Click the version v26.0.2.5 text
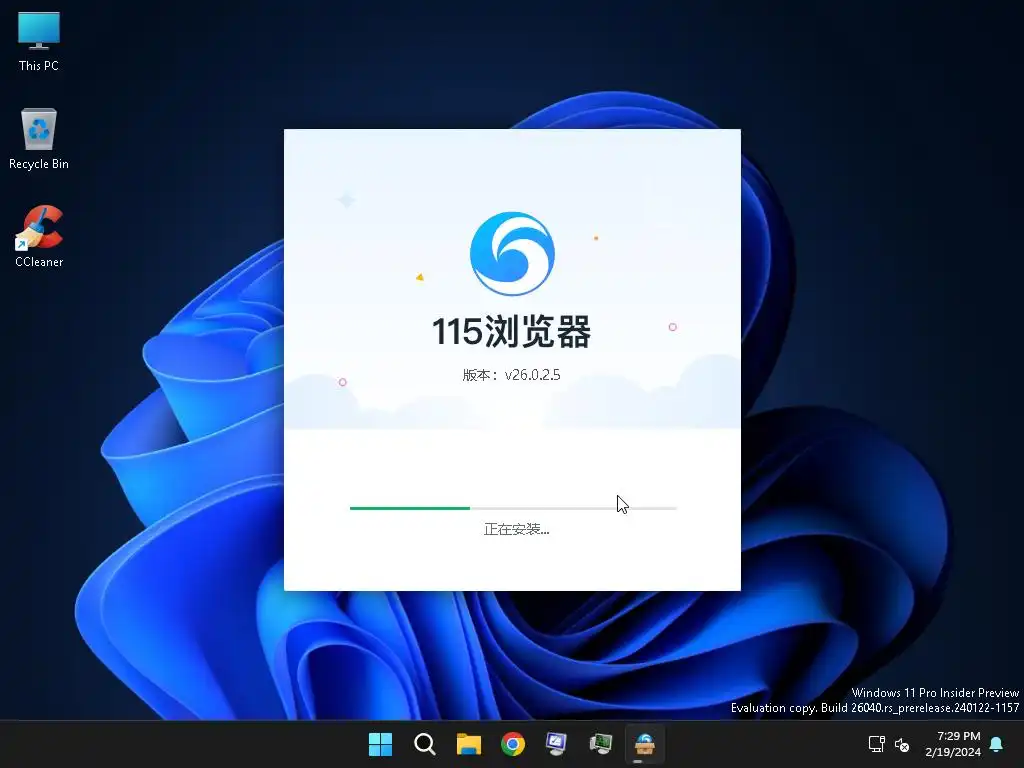The image size is (1024, 768). coord(511,375)
